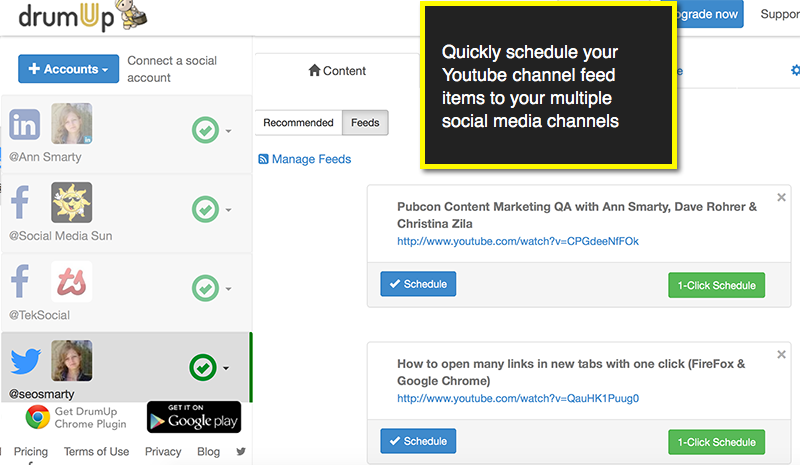Click the drumUp logo

[83, 15]
